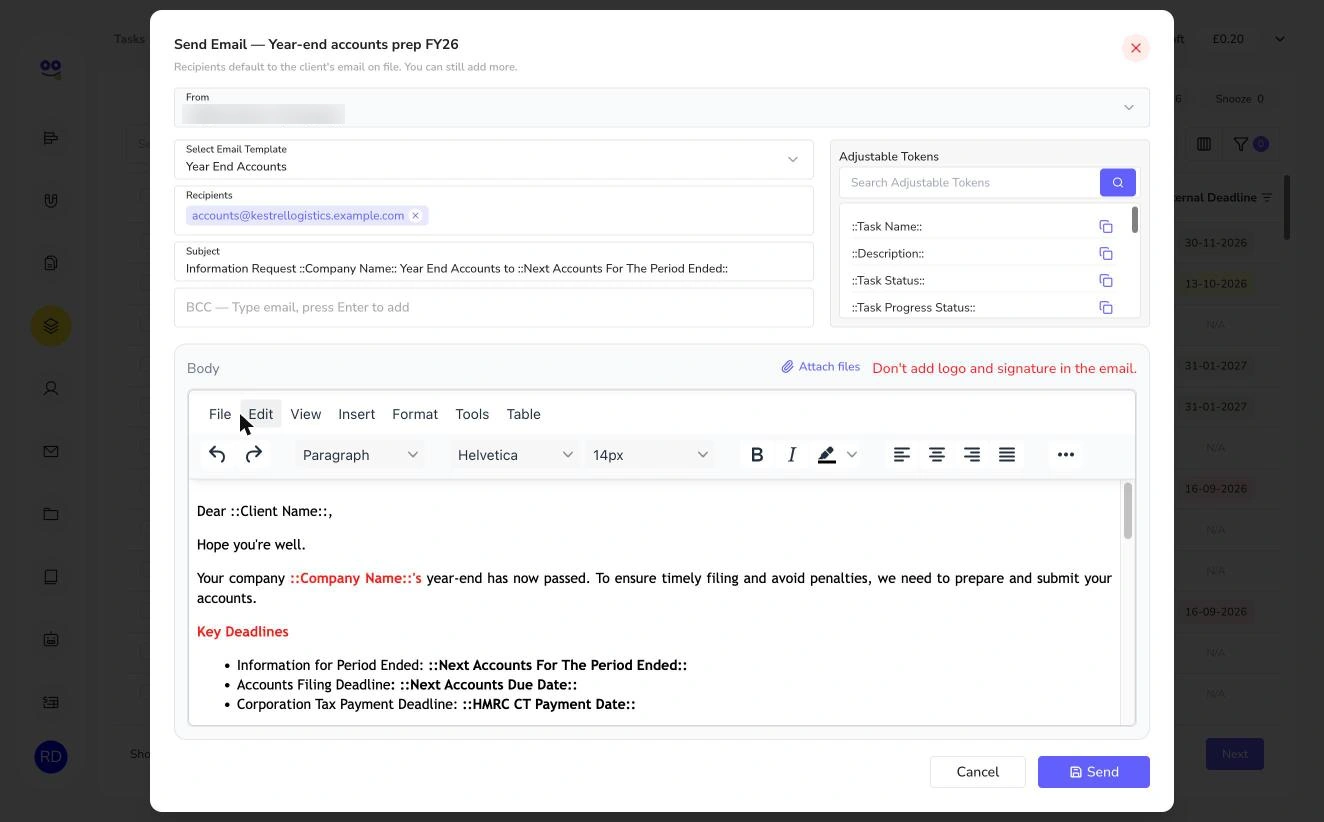Copy the ::Description:: token

(1106, 254)
